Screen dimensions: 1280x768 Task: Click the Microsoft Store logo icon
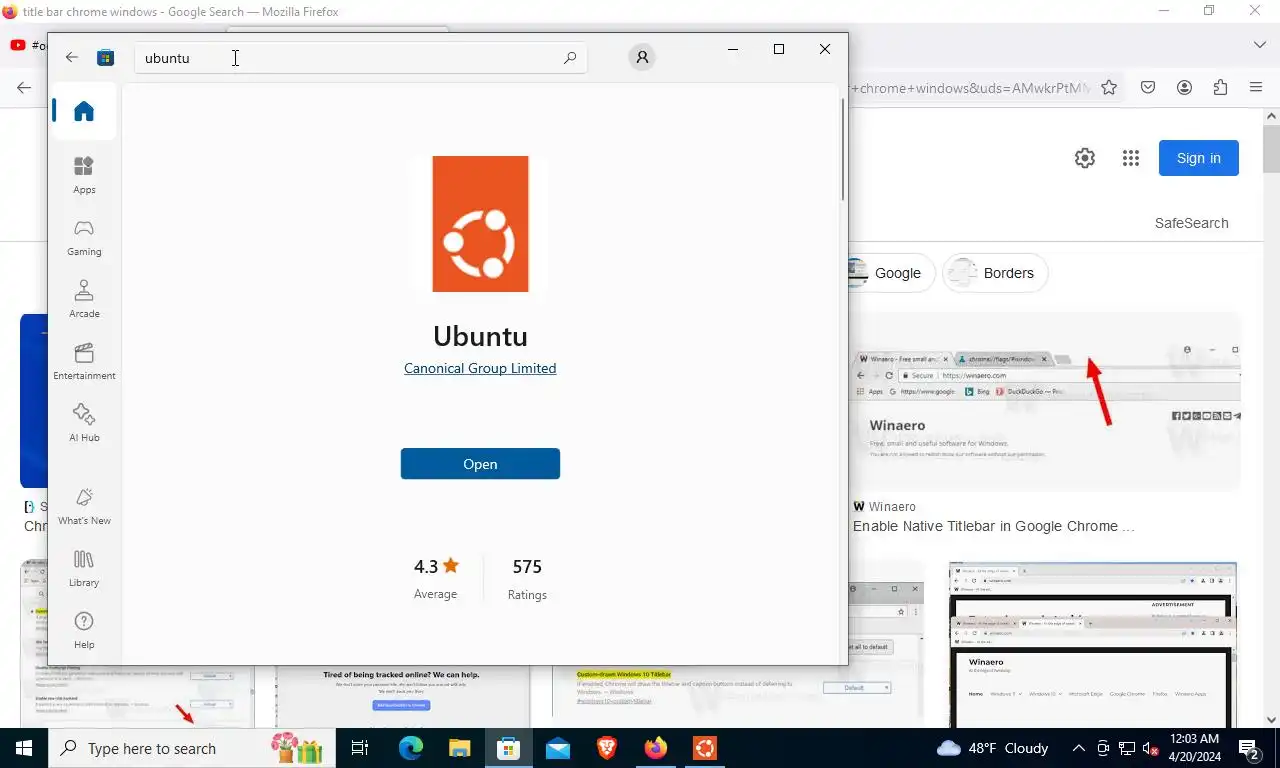[105, 57]
